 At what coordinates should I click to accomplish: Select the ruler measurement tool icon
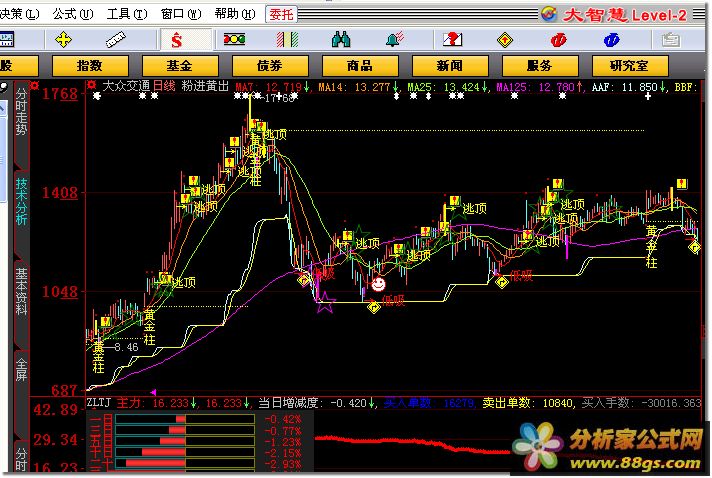click(120, 40)
